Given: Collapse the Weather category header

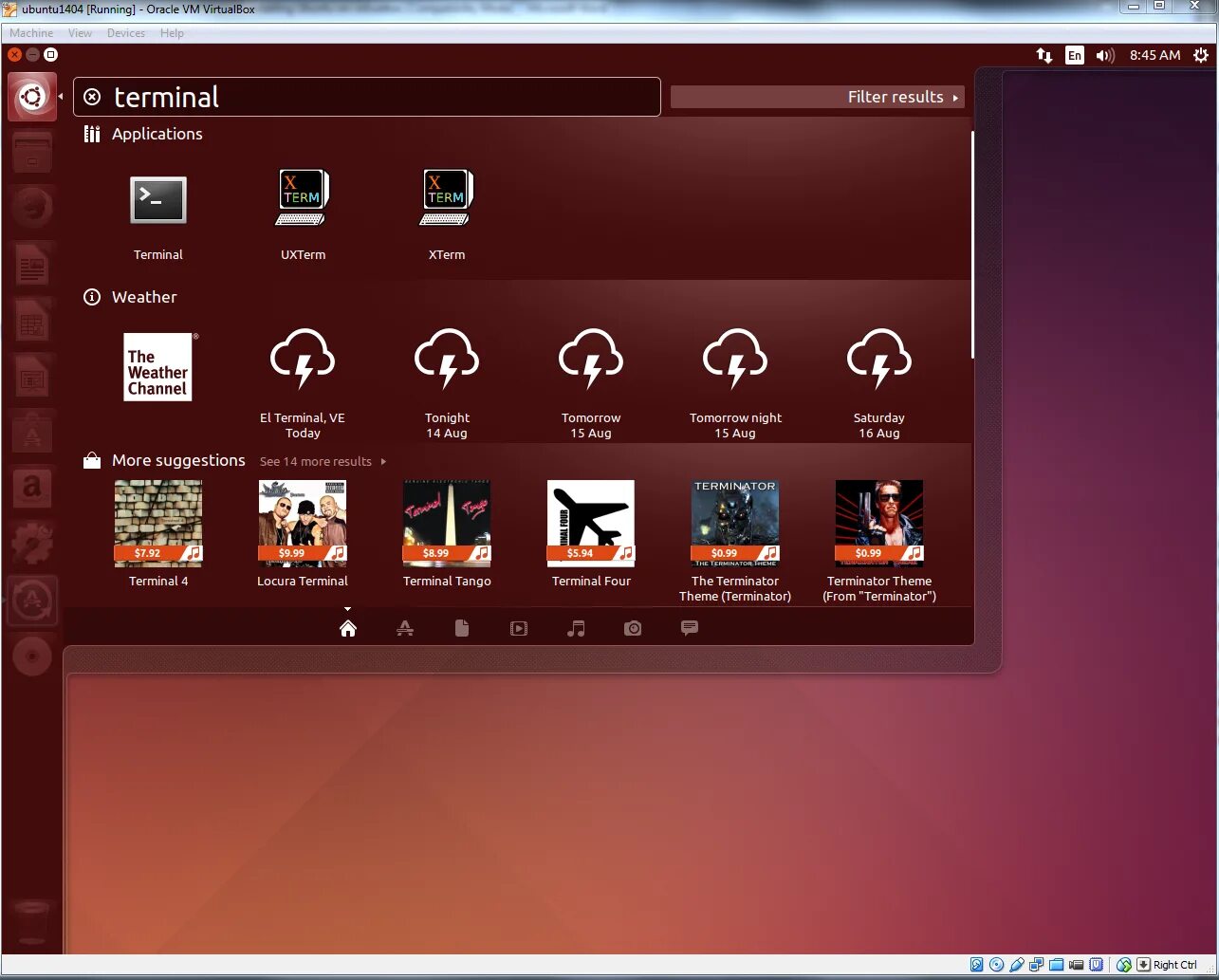Looking at the screenshot, I should point(130,297).
